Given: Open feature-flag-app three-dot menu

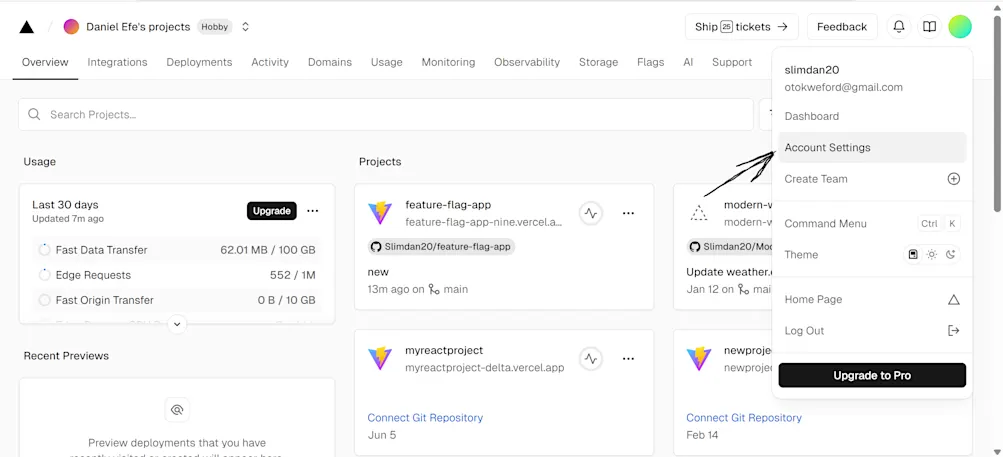Looking at the screenshot, I should point(628,213).
